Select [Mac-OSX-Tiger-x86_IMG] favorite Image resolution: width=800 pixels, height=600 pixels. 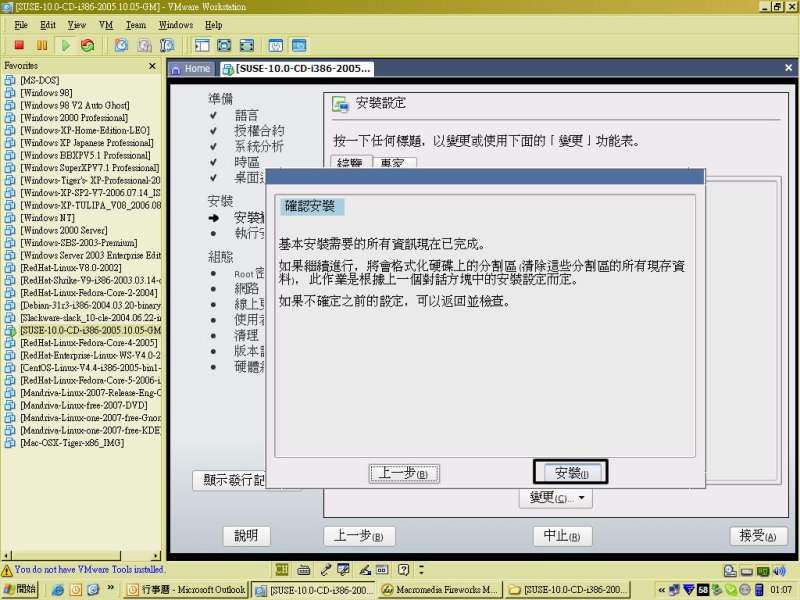(x=72, y=443)
